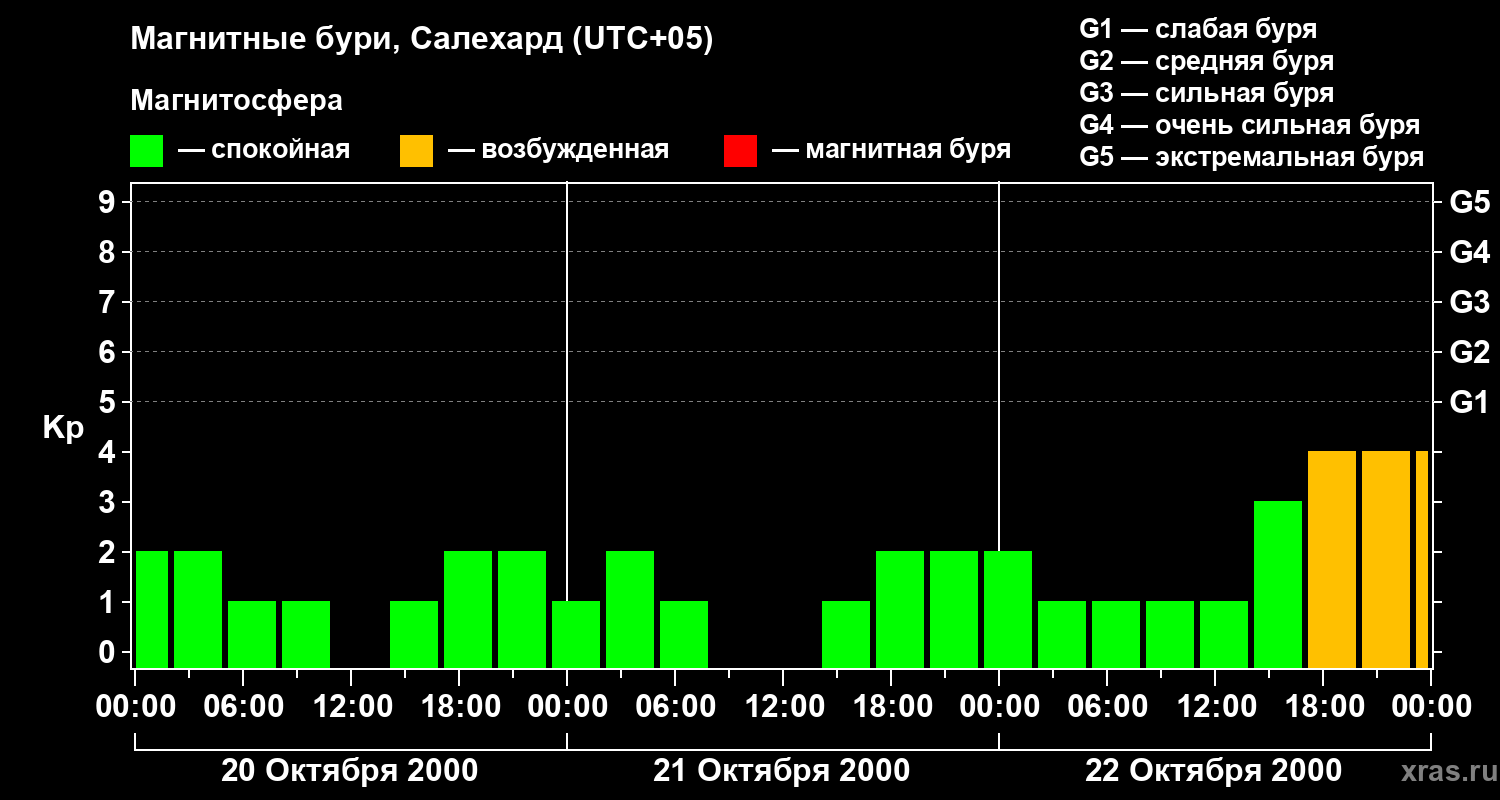1500x800 pixels.
Task: Click the 12:00 time label of 20 October
Action: click(351, 706)
